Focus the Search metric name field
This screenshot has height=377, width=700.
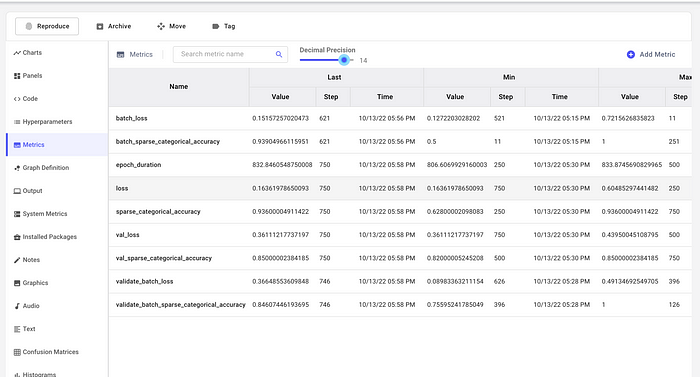230,54
